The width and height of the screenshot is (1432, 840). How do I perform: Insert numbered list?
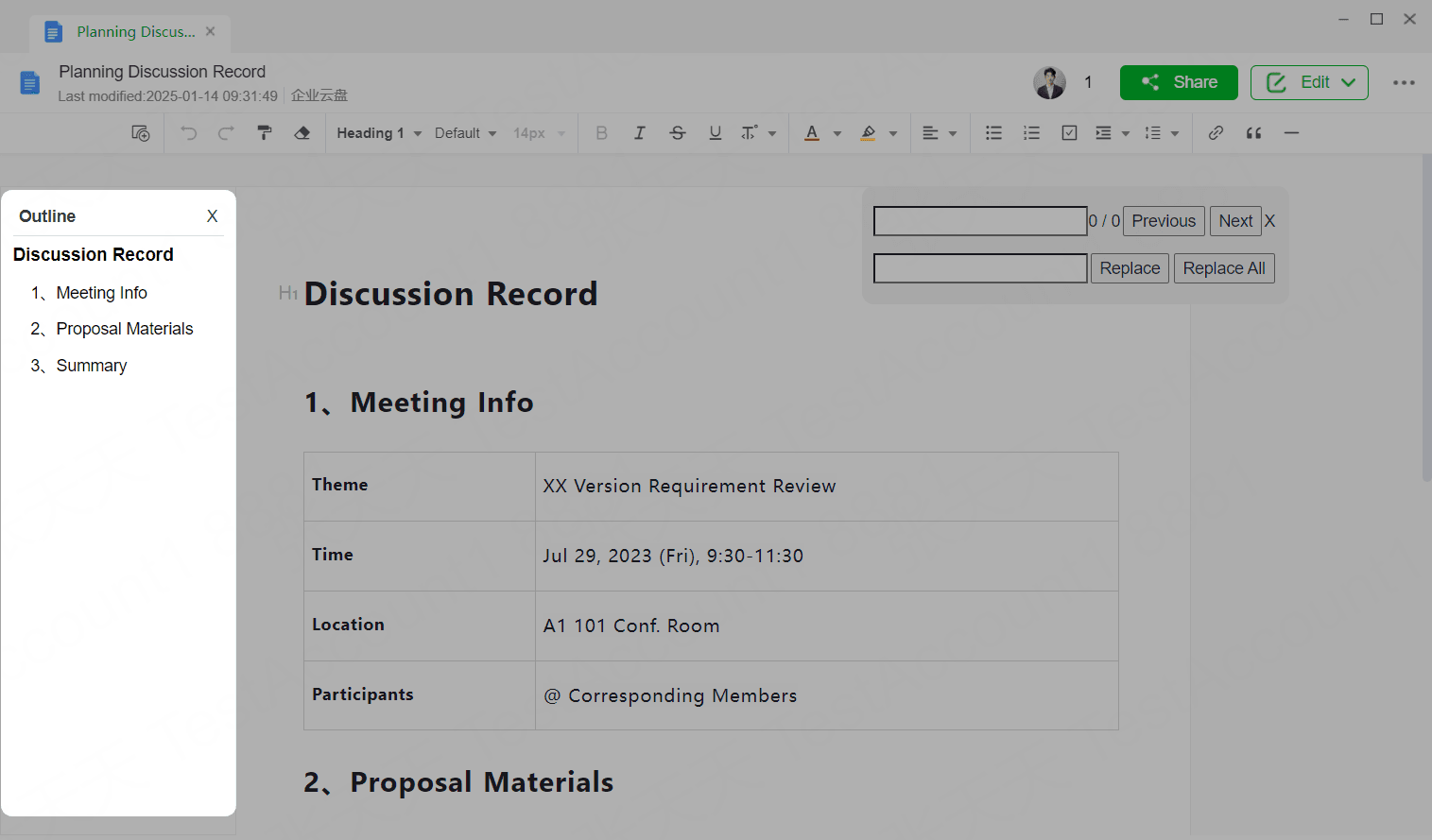[x=1032, y=133]
